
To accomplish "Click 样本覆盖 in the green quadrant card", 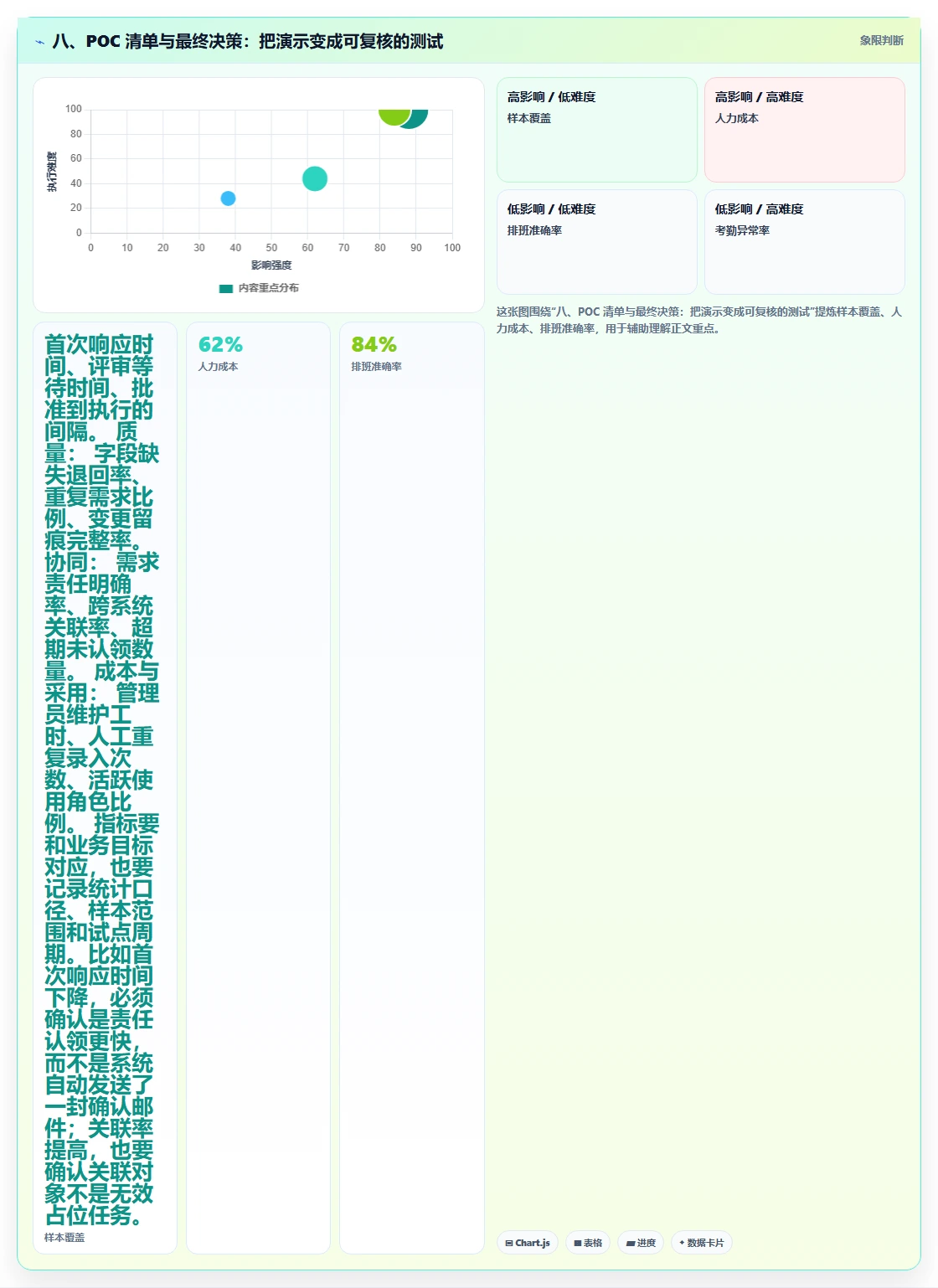I will click(x=529, y=118).
